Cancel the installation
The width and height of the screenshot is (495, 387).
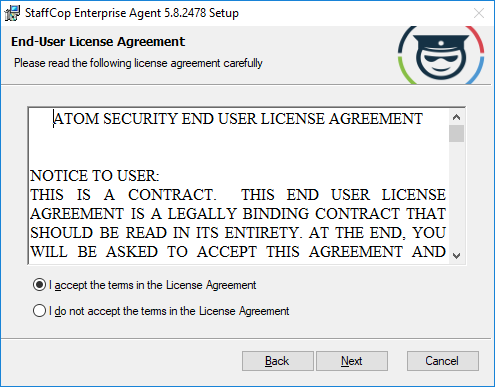click(443, 361)
